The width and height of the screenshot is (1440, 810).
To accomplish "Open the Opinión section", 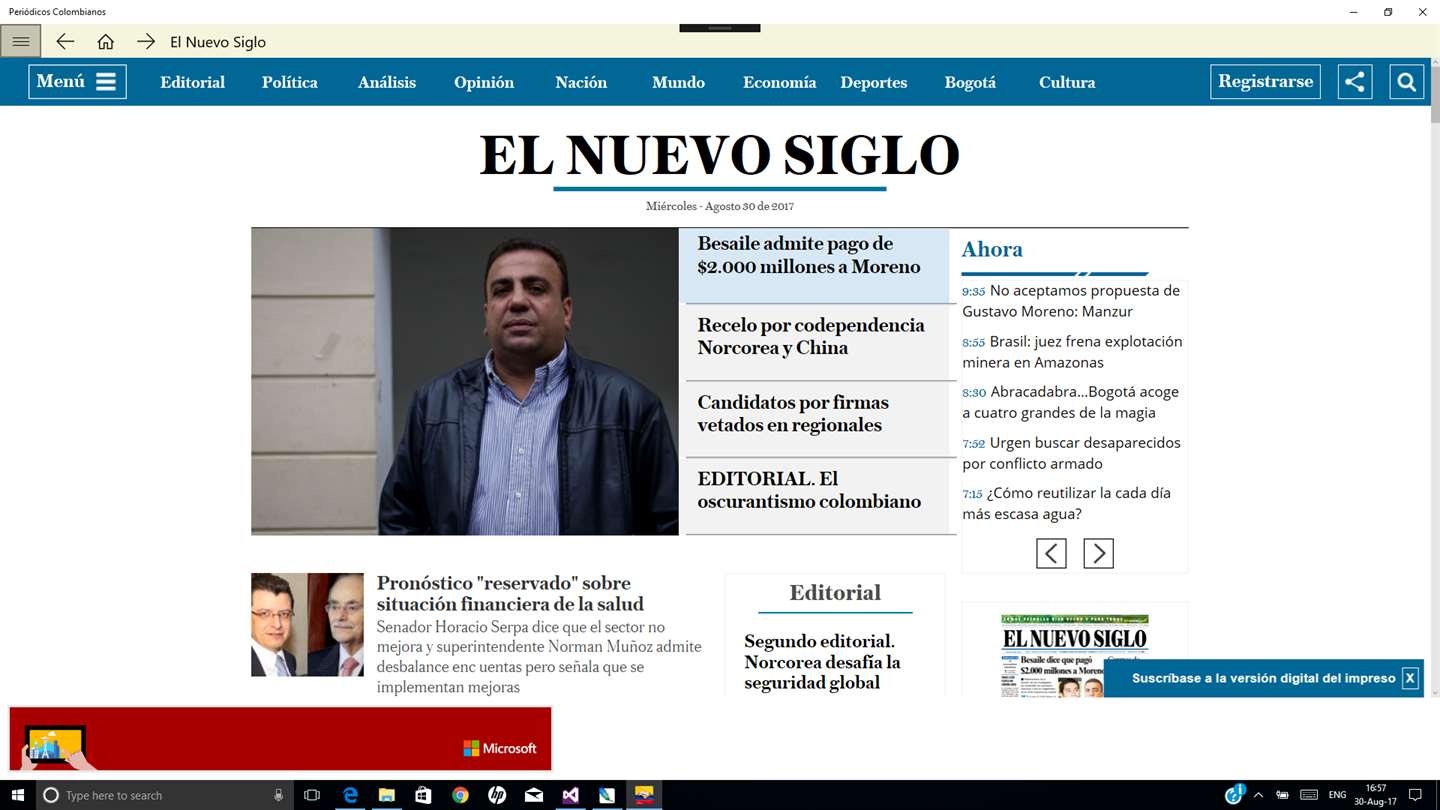I will pos(484,82).
